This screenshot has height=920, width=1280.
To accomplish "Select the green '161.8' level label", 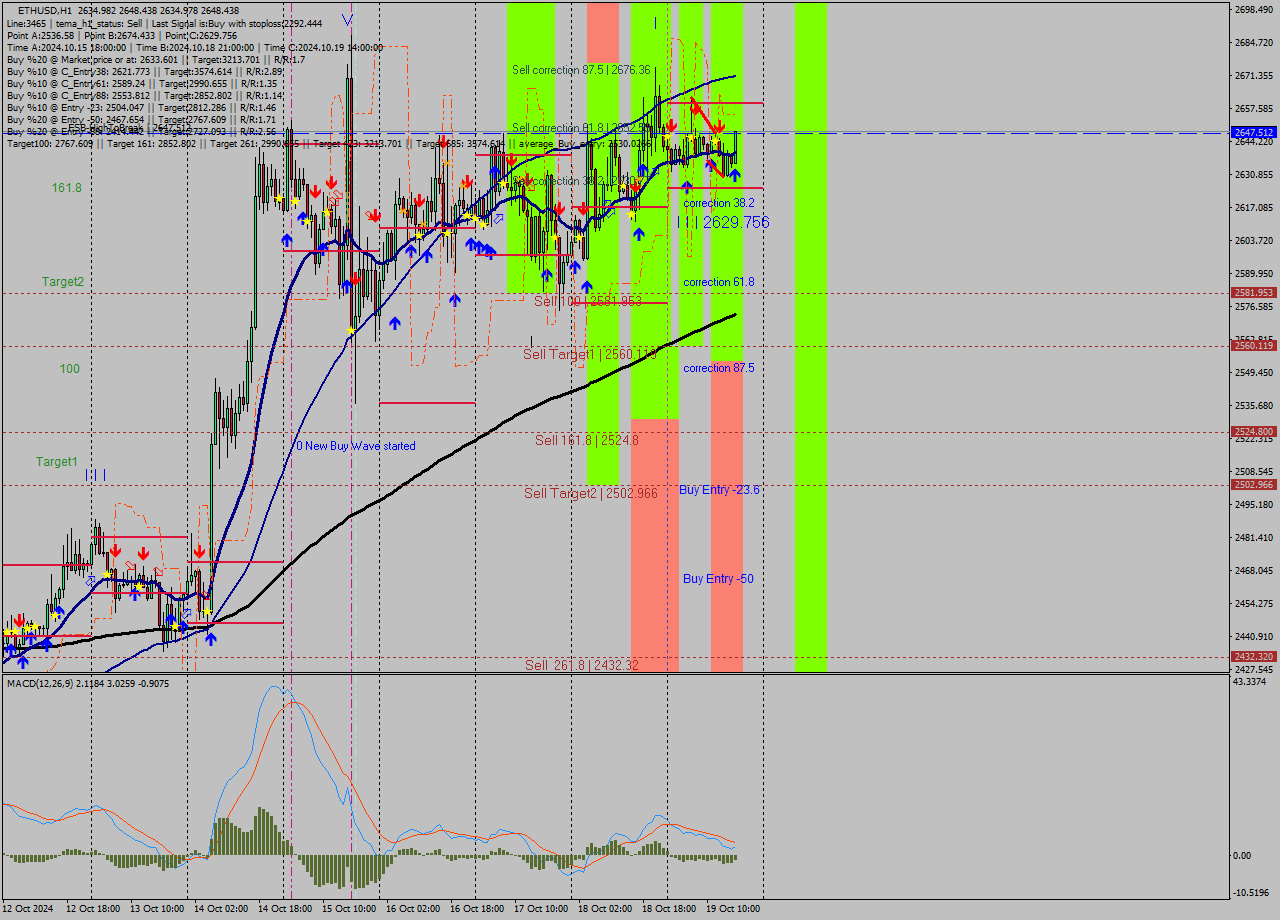I will [x=67, y=188].
